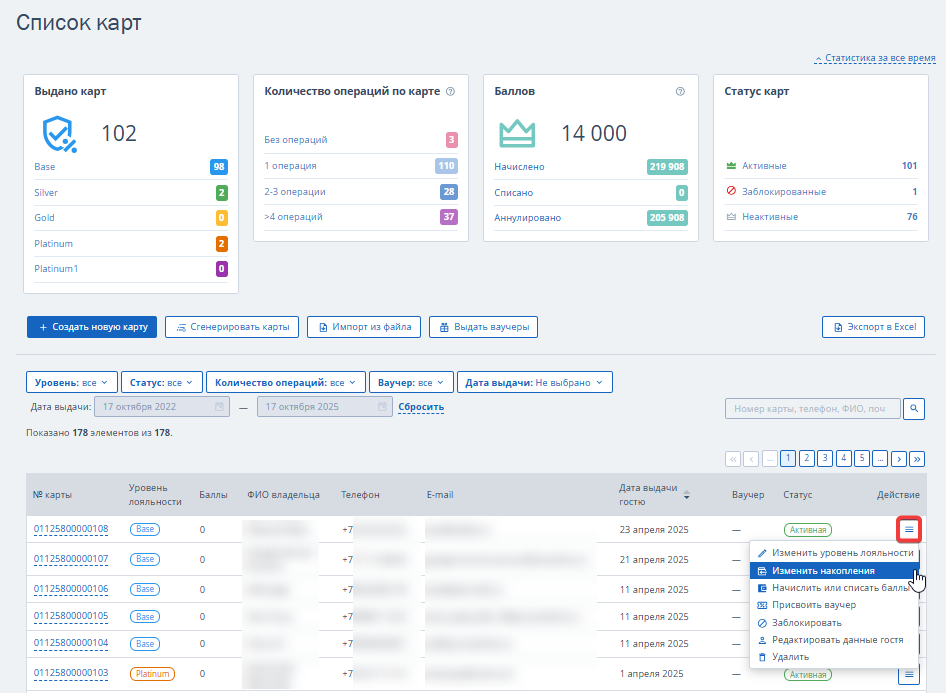
Task: Click Создать новую карту button
Action: click(x=92, y=327)
